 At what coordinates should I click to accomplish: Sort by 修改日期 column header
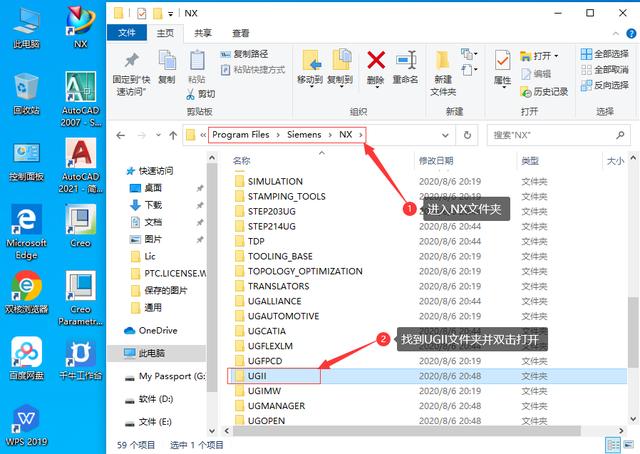(436, 161)
